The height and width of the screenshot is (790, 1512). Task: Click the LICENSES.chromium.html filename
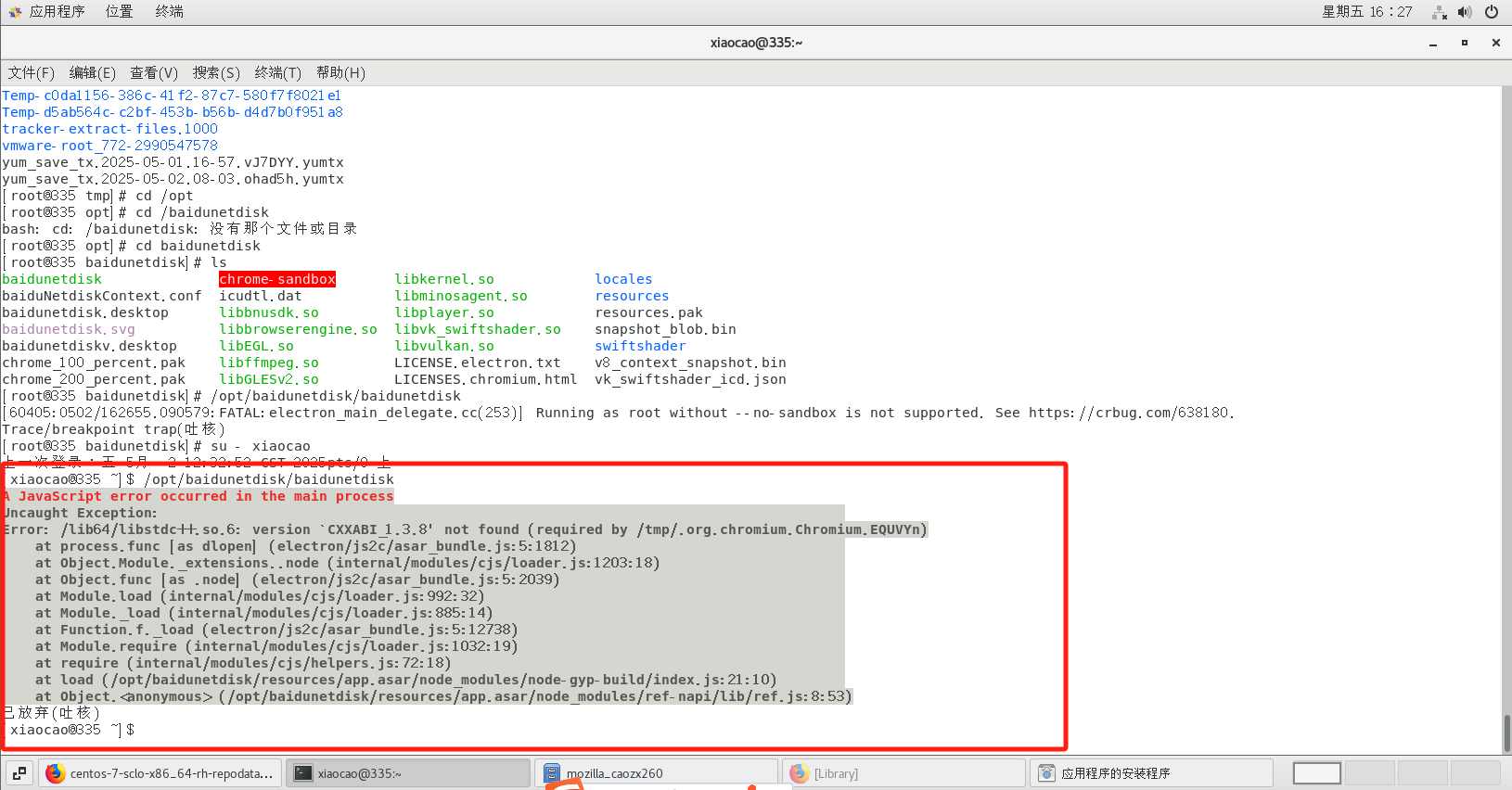tap(485, 379)
